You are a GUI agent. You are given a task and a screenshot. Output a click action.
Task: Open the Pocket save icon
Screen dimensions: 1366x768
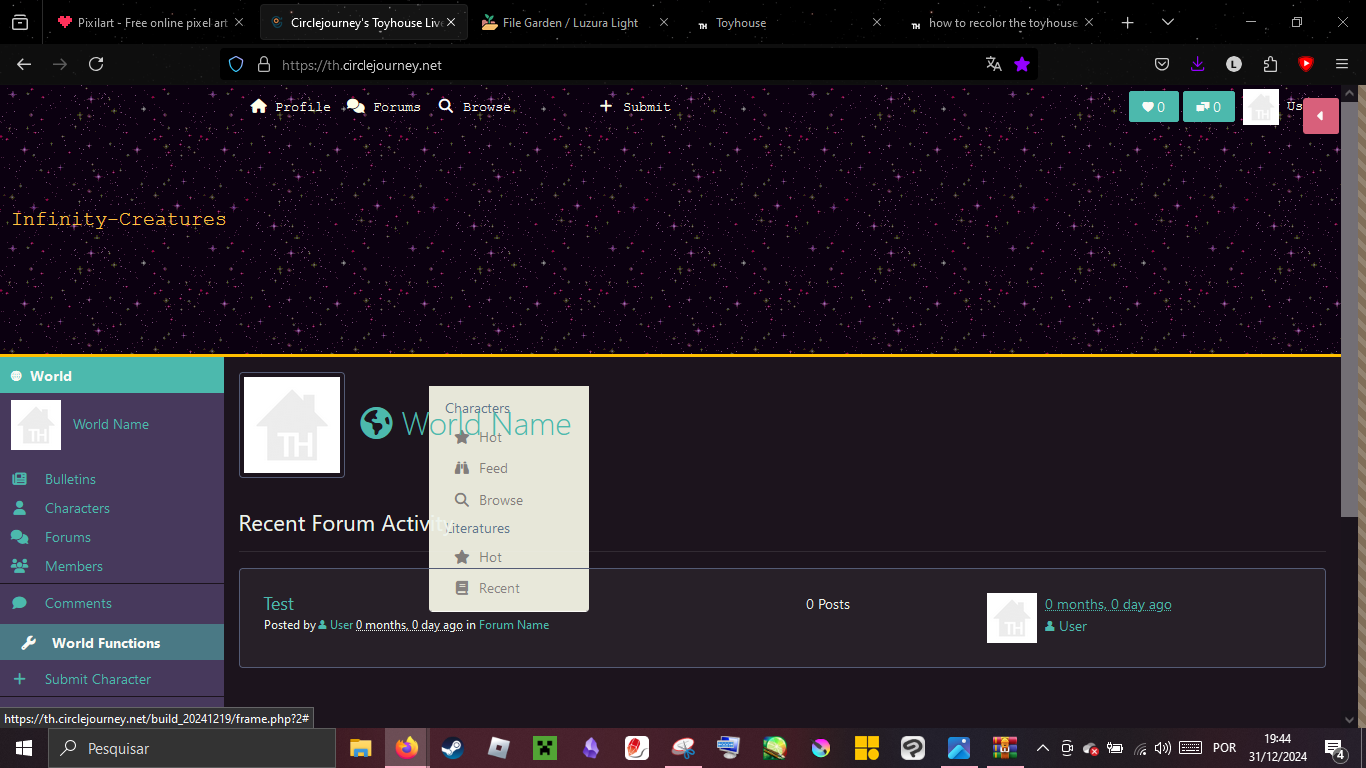(1162, 64)
